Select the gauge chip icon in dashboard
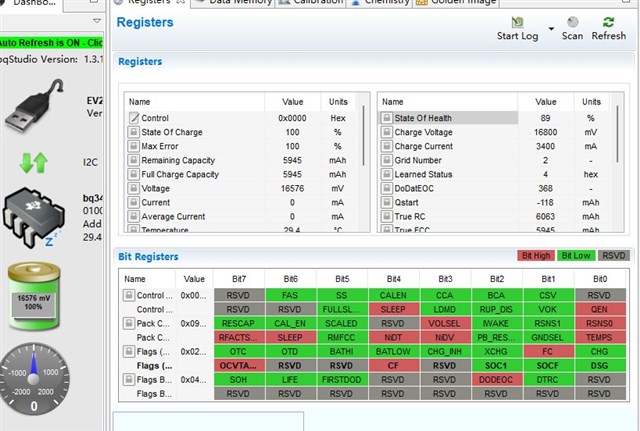 point(33,217)
